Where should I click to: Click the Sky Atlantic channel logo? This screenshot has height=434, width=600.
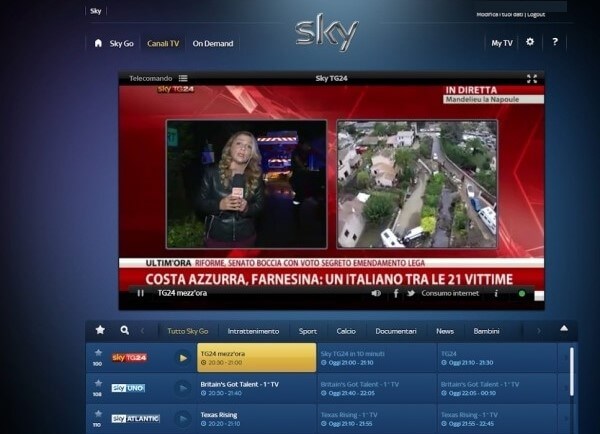(135, 419)
